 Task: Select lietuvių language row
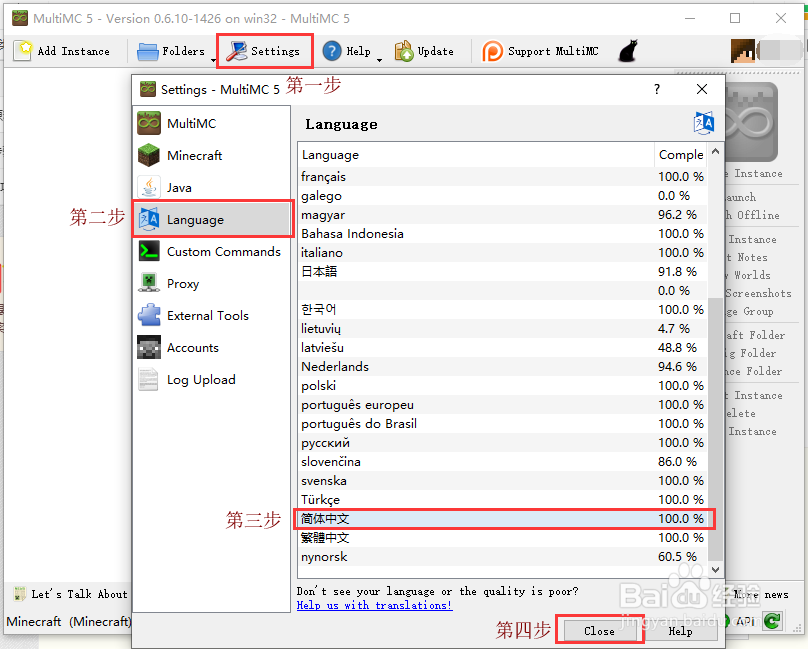(502, 328)
